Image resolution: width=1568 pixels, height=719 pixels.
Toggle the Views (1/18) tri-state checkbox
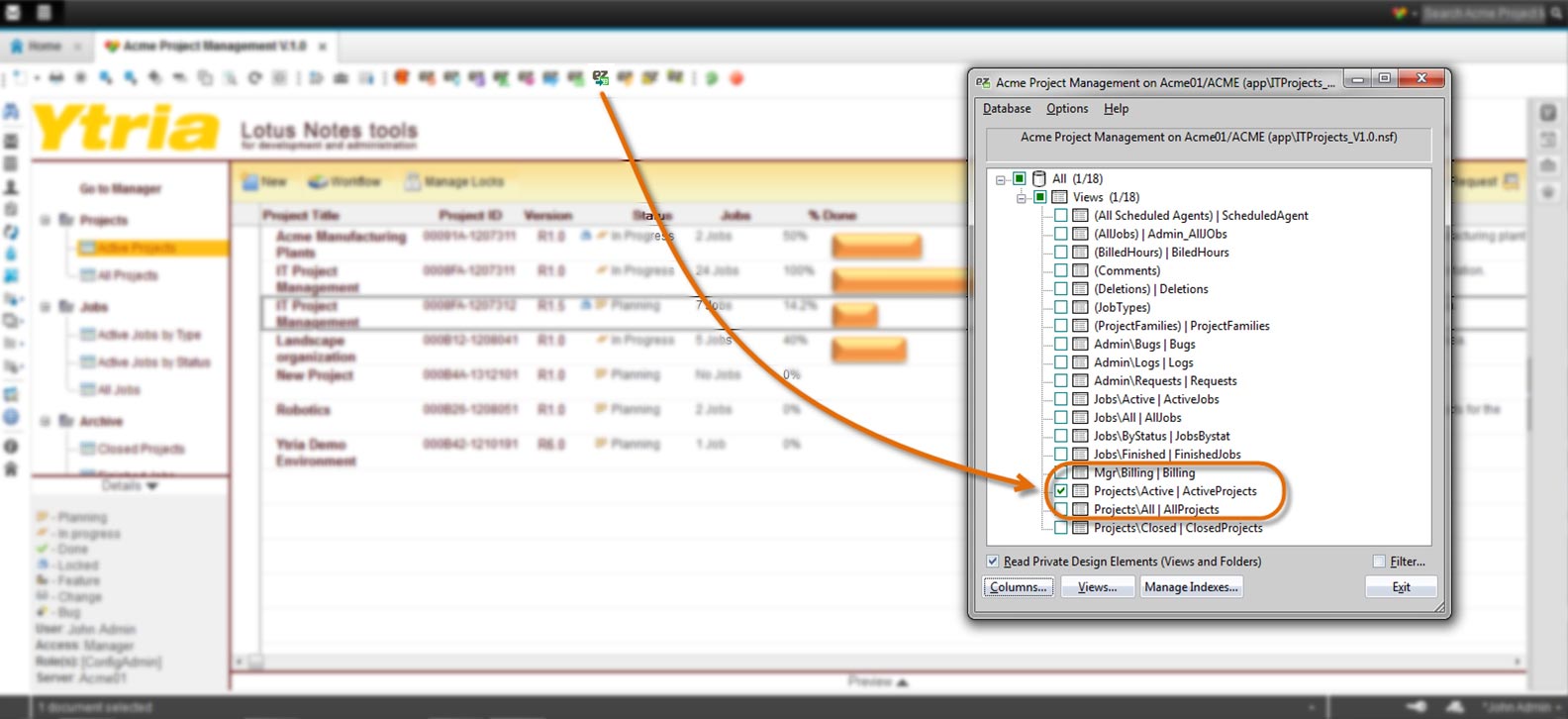click(1040, 197)
